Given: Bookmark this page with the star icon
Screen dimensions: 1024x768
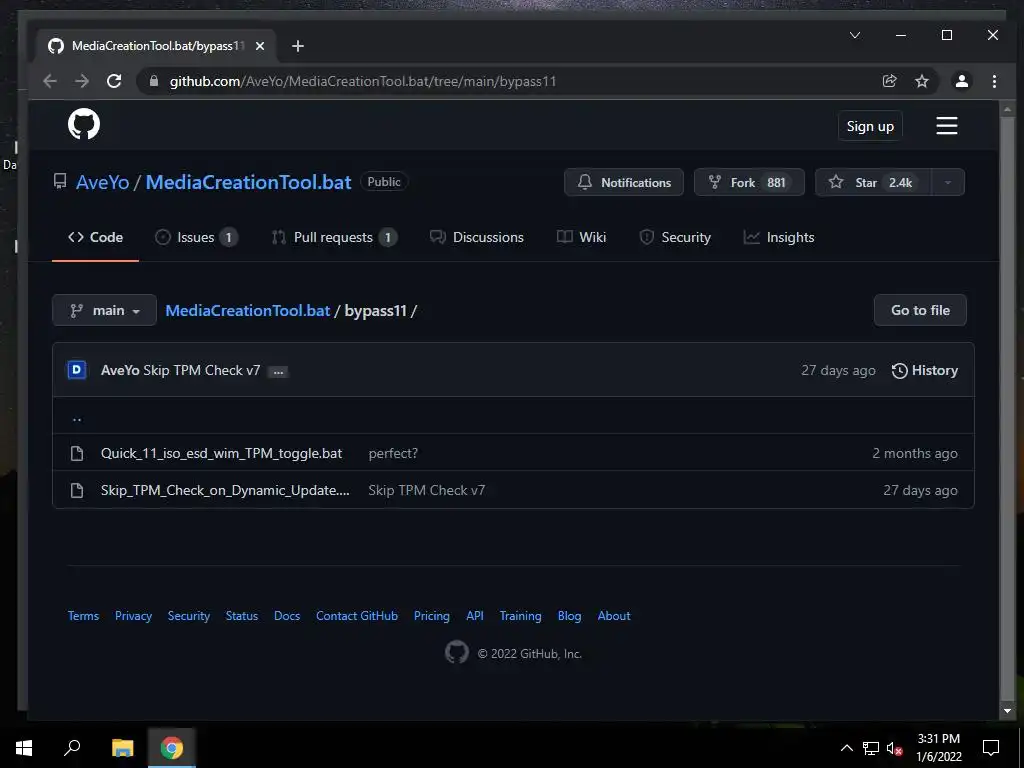Looking at the screenshot, I should pyautogui.click(x=921, y=81).
